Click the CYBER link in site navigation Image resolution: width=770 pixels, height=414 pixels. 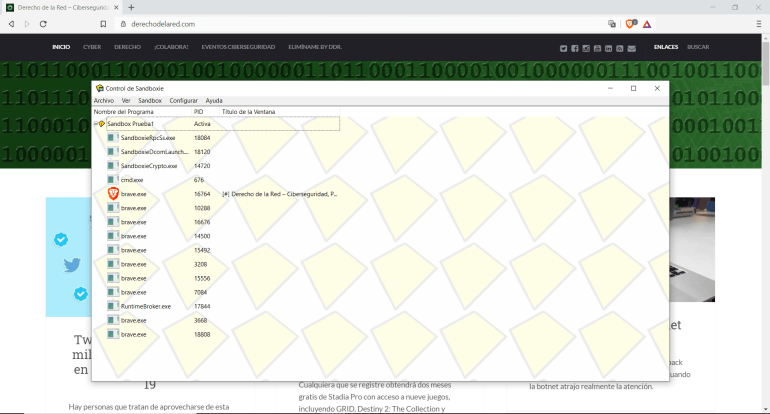[x=92, y=47]
